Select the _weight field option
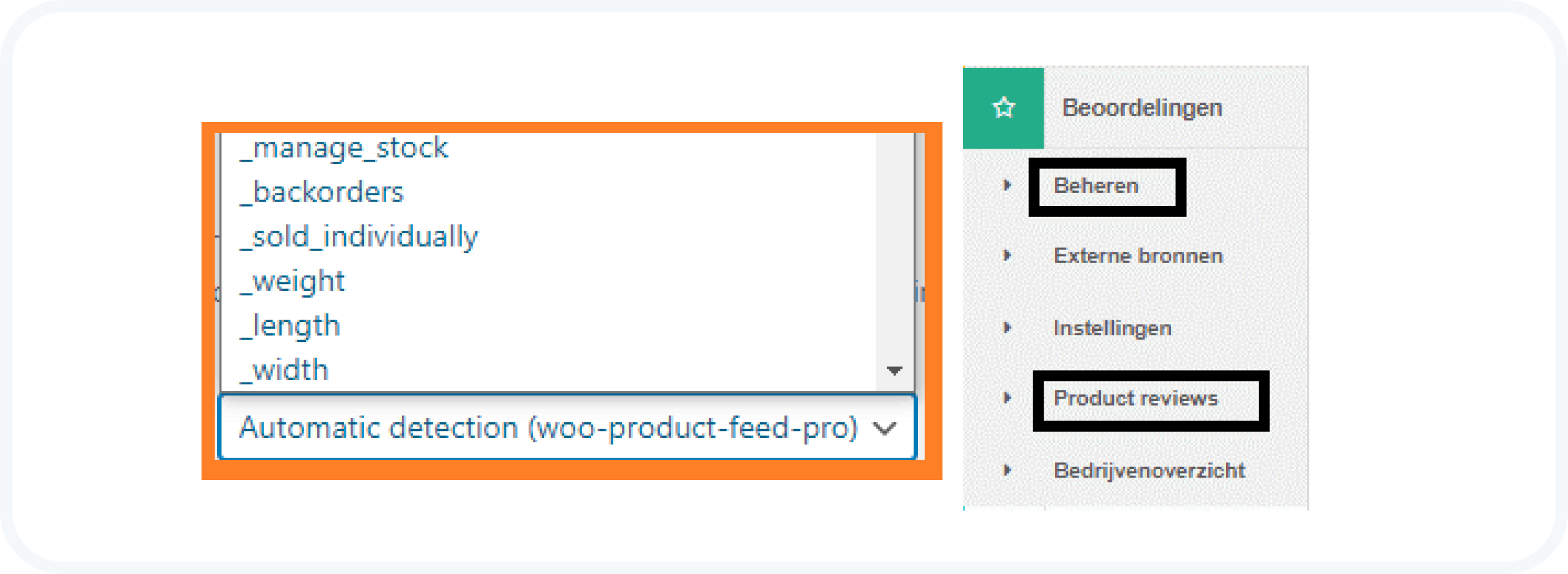The width and height of the screenshot is (1568, 574). tap(292, 281)
